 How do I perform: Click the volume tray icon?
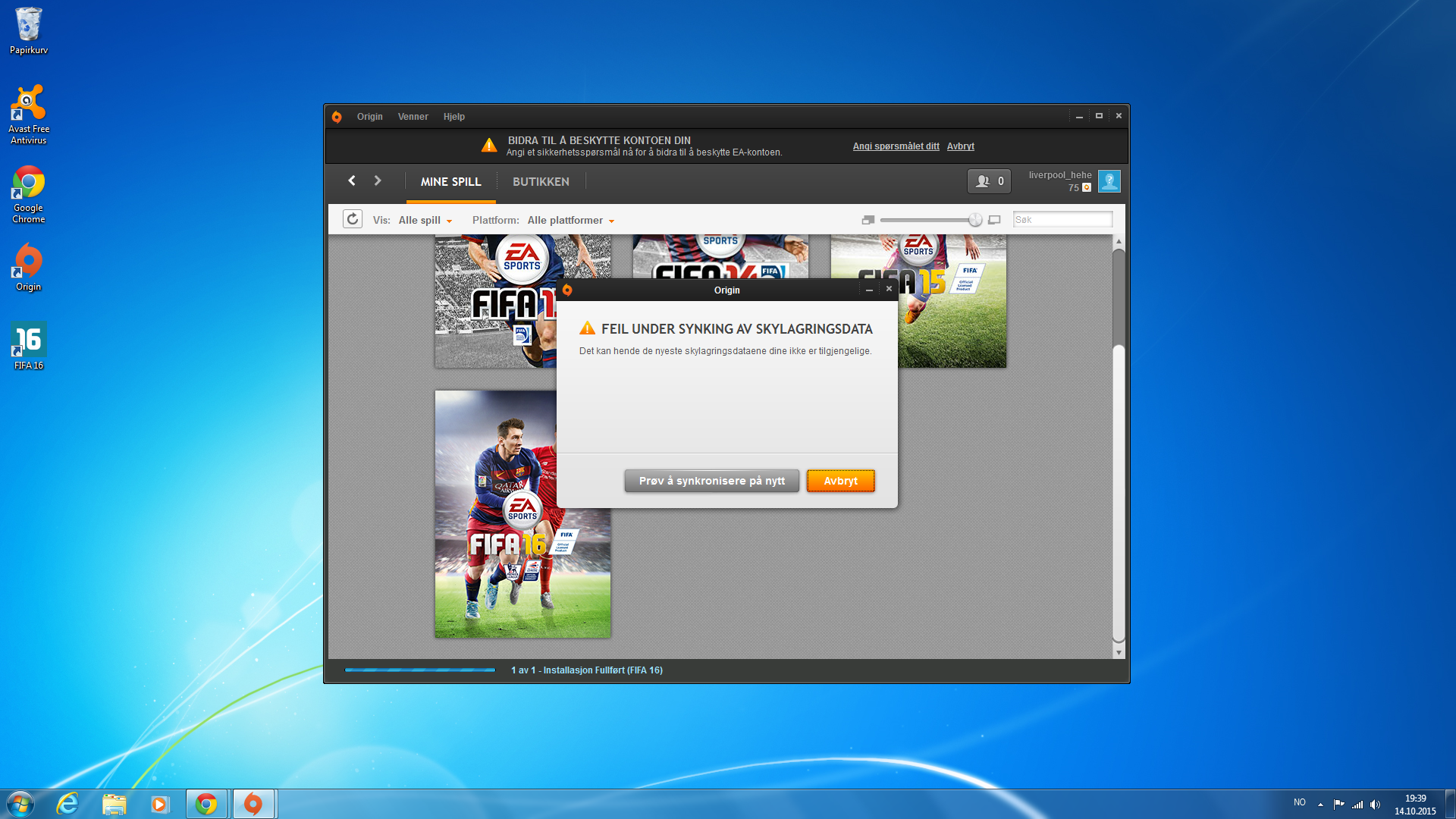(1376, 805)
